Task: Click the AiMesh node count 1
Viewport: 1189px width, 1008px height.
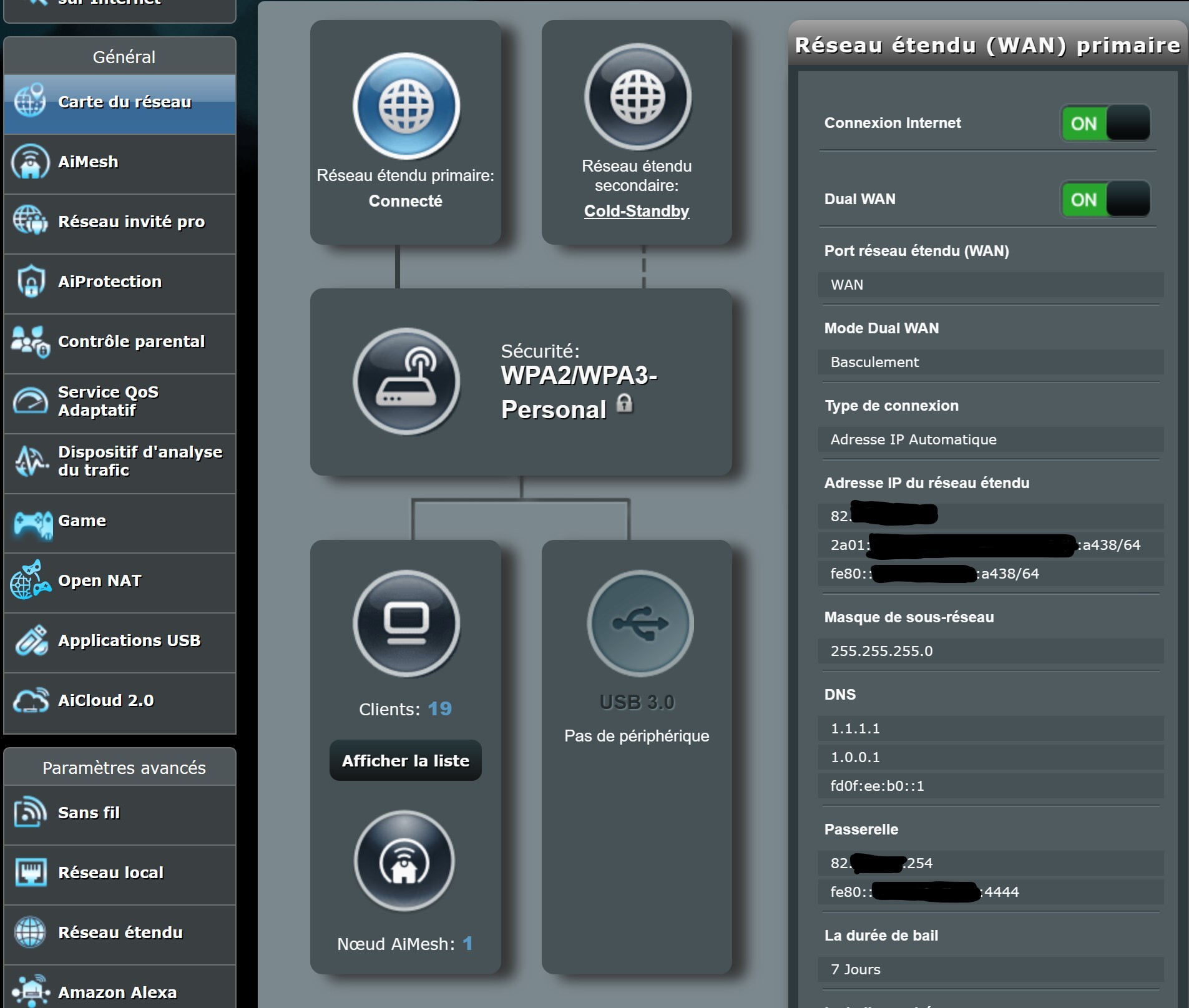Action: (x=467, y=943)
